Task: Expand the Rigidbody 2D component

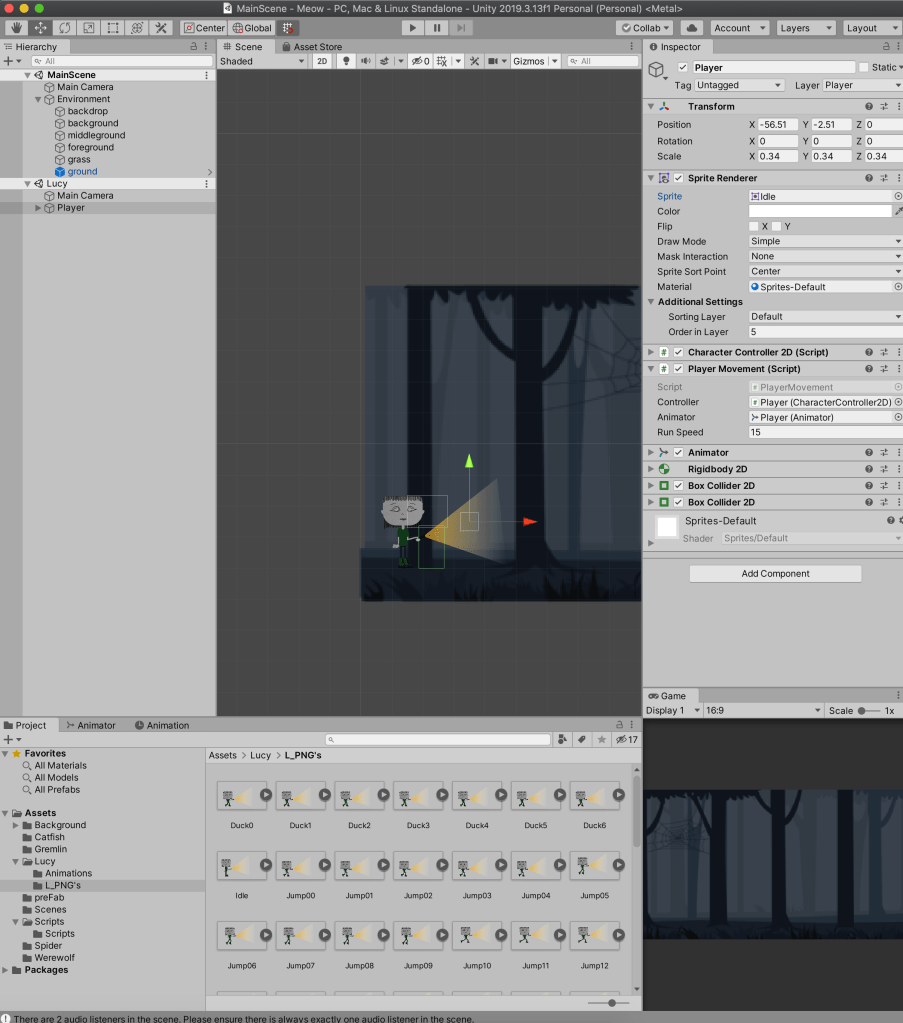Action: (x=651, y=469)
